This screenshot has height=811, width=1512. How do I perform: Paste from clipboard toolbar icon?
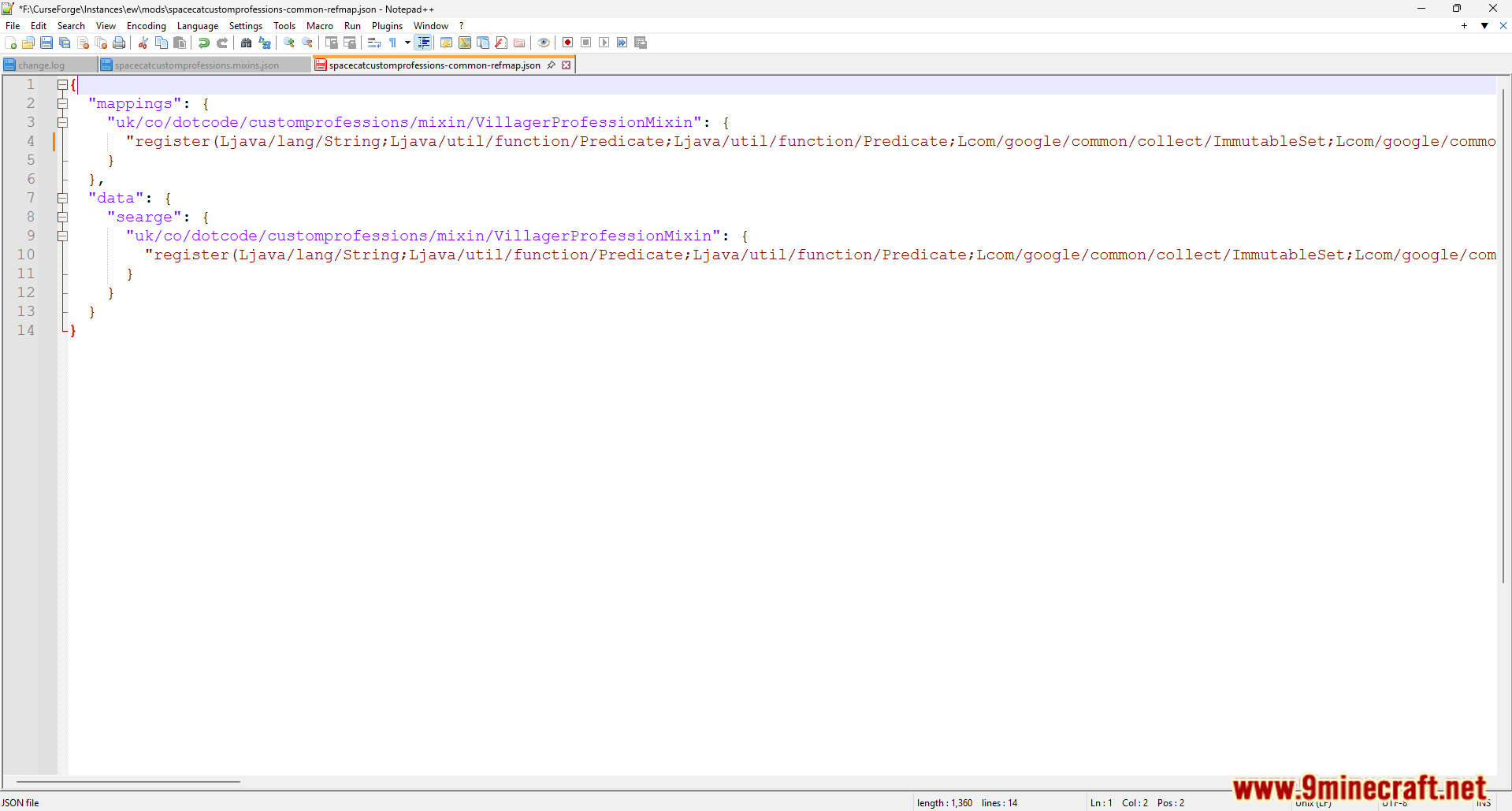180,43
